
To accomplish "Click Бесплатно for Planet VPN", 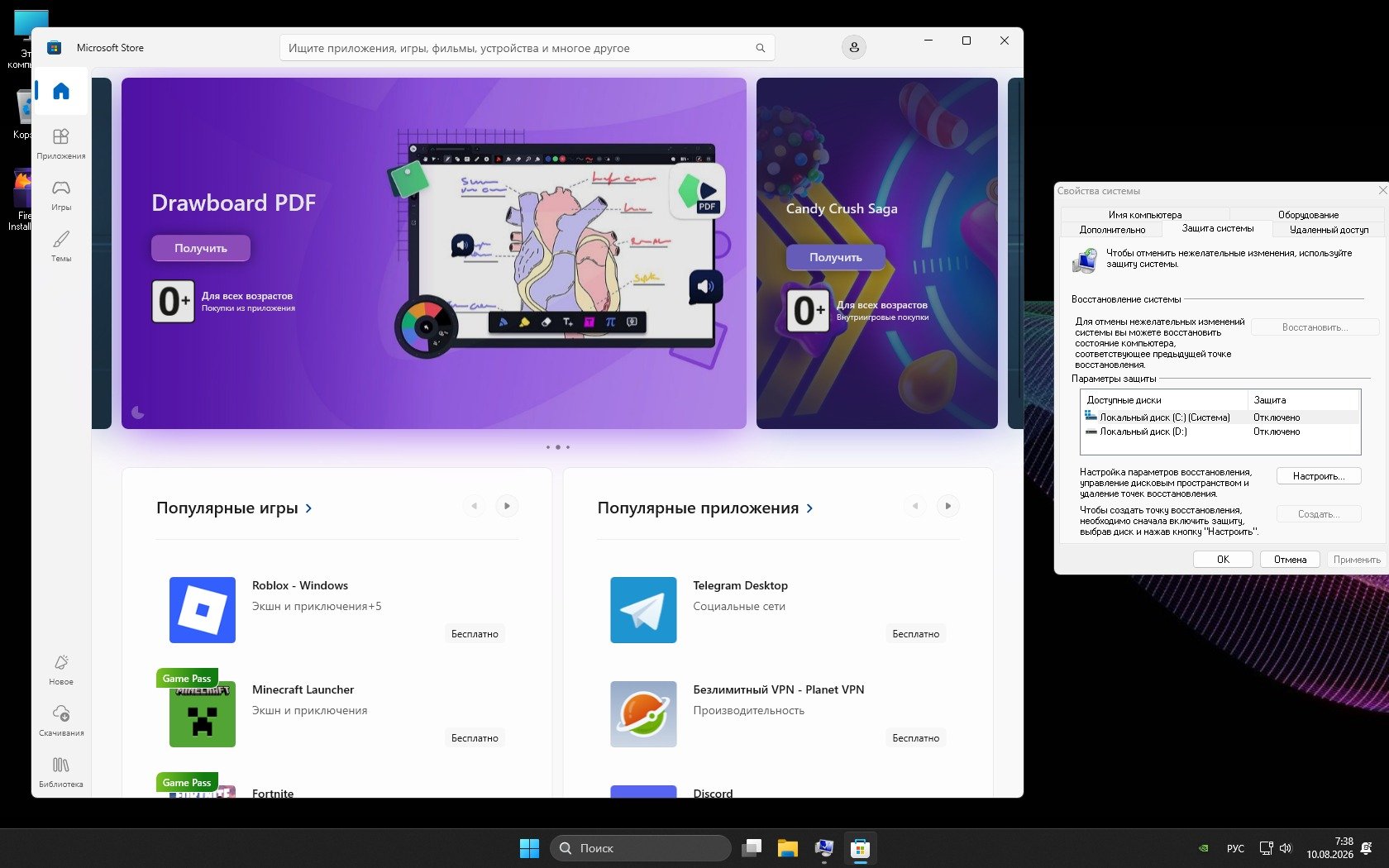I will tap(915, 738).
